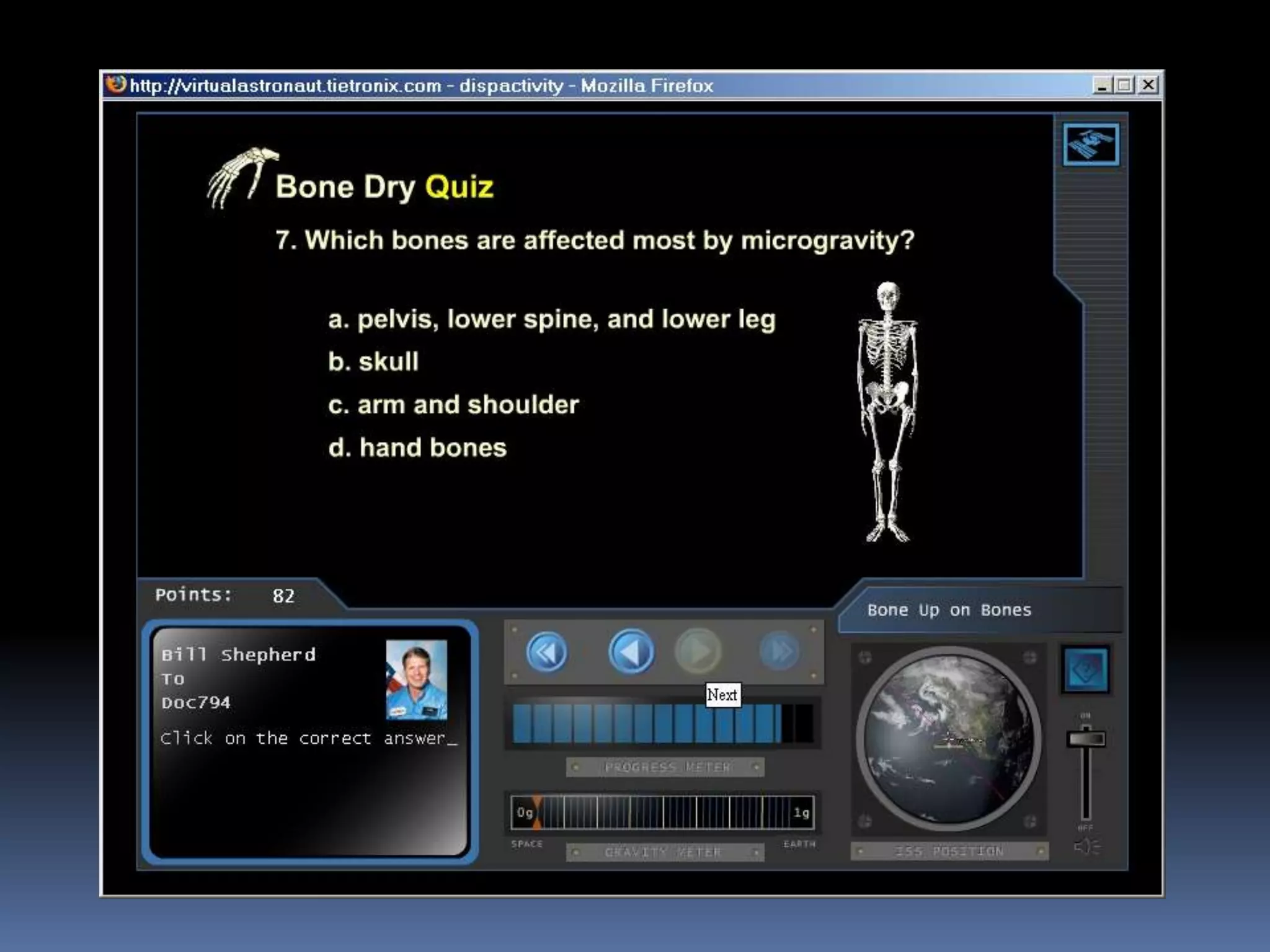The height and width of the screenshot is (952, 1270).
Task: Click the Next play arrow button
Action: click(x=698, y=651)
